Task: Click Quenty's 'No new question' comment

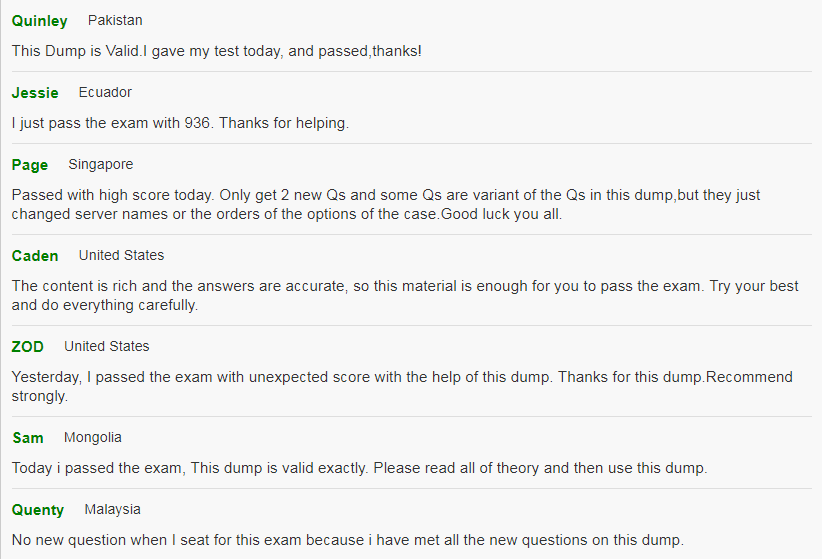Action: tap(348, 540)
